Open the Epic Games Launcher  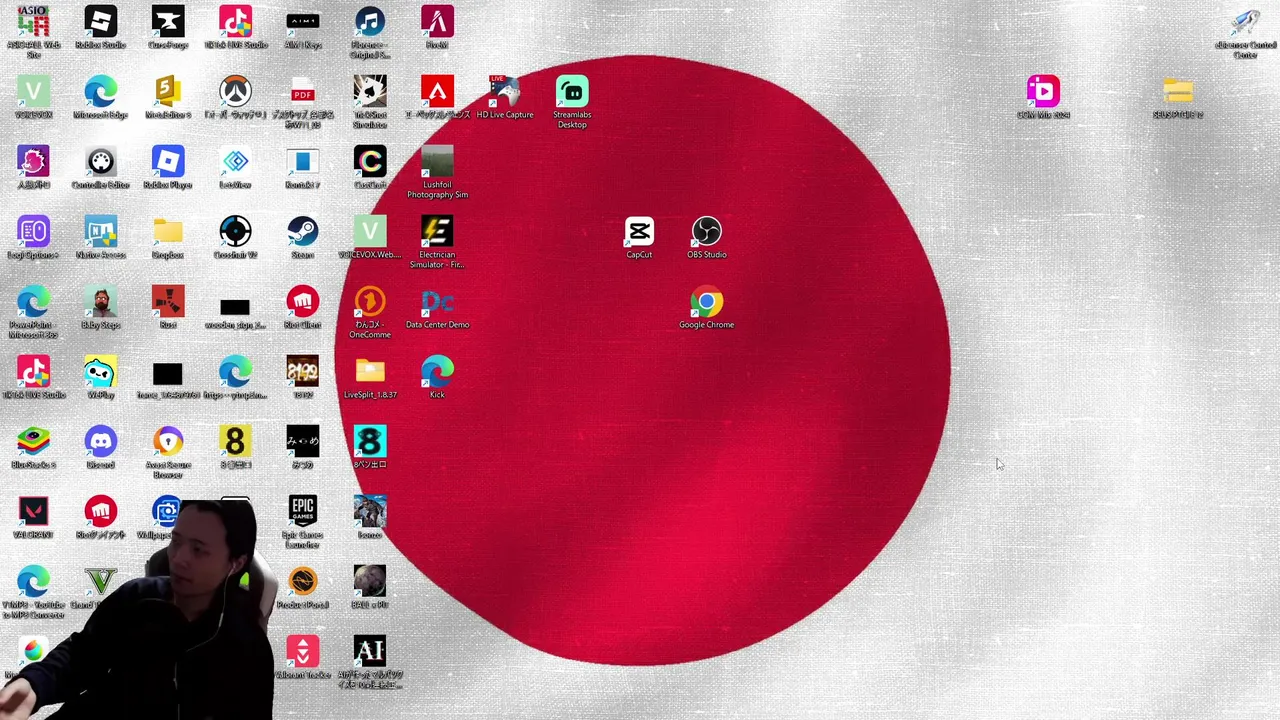point(303,512)
